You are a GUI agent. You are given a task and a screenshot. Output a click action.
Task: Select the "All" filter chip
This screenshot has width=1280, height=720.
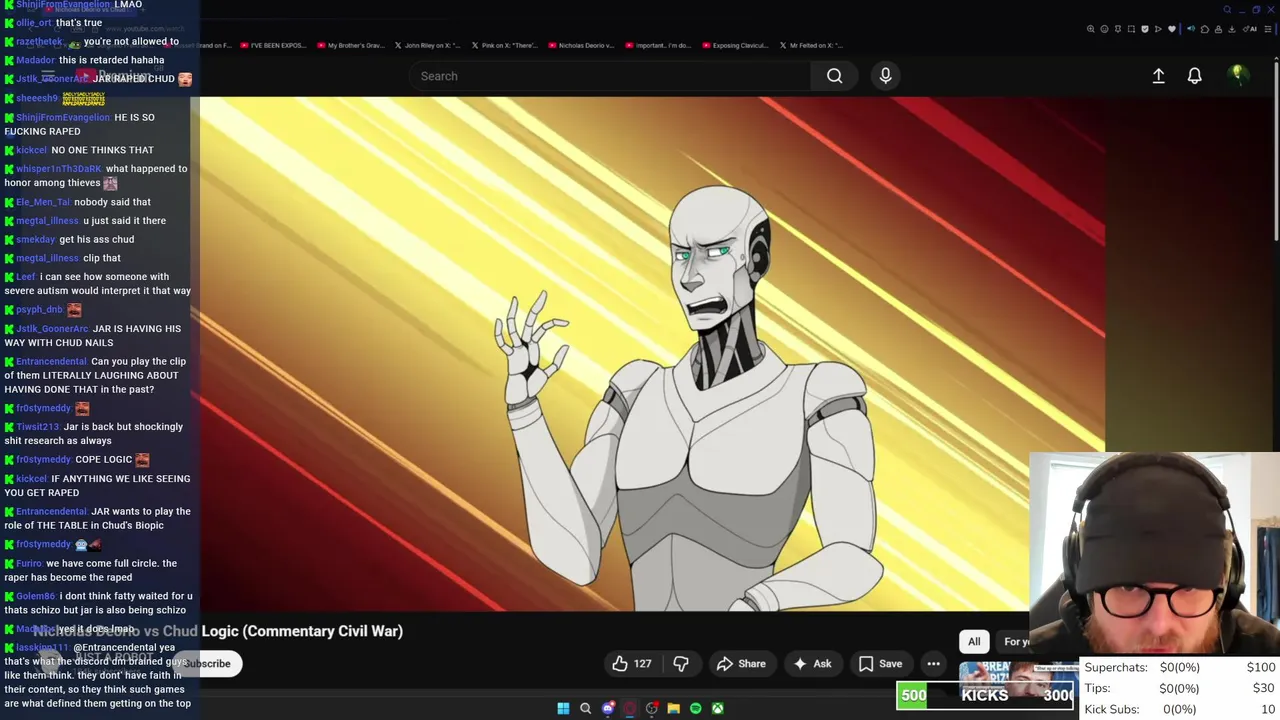pos(974,642)
